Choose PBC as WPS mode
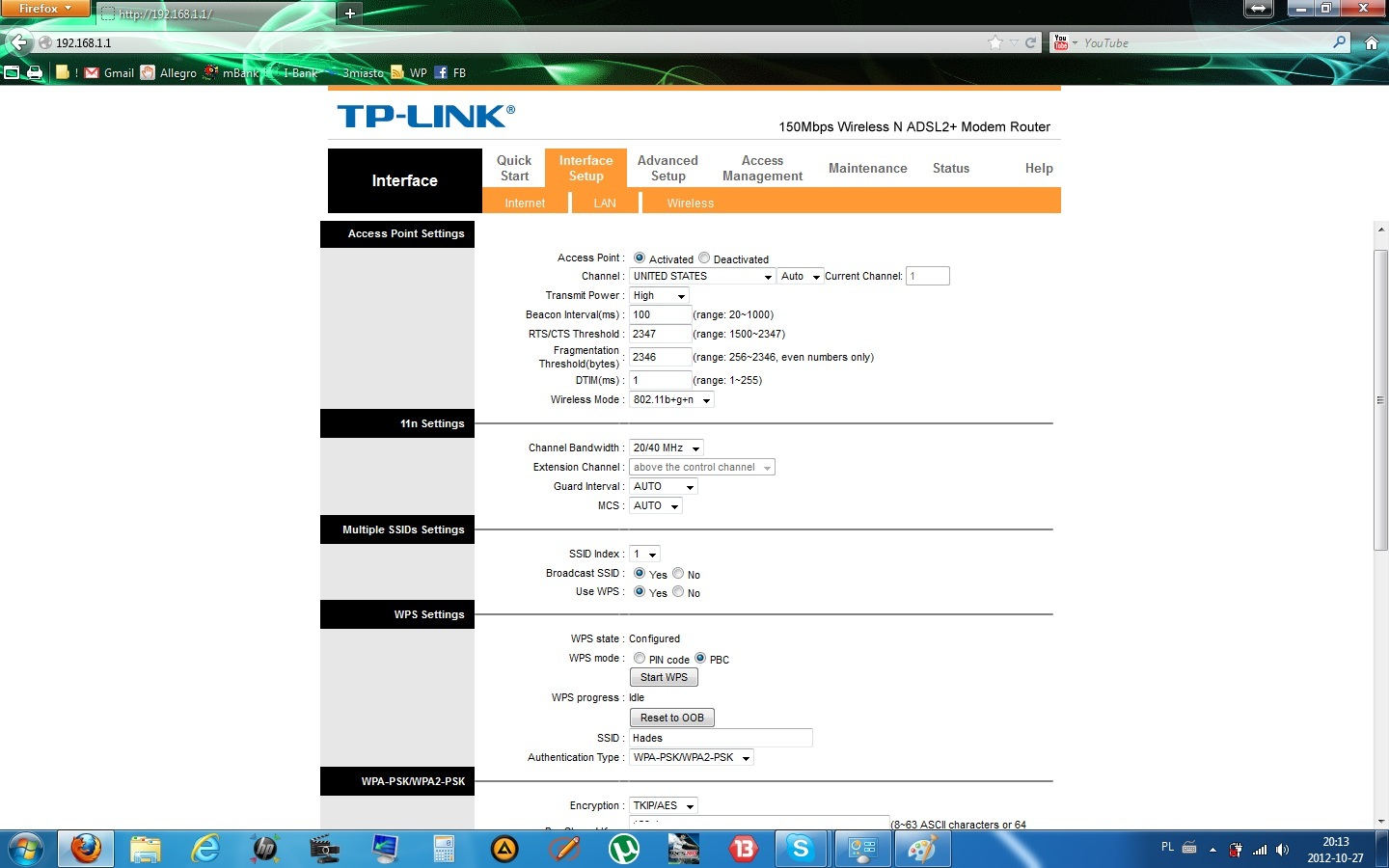This screenshot has width=1389, height=868. pos(700,658)
